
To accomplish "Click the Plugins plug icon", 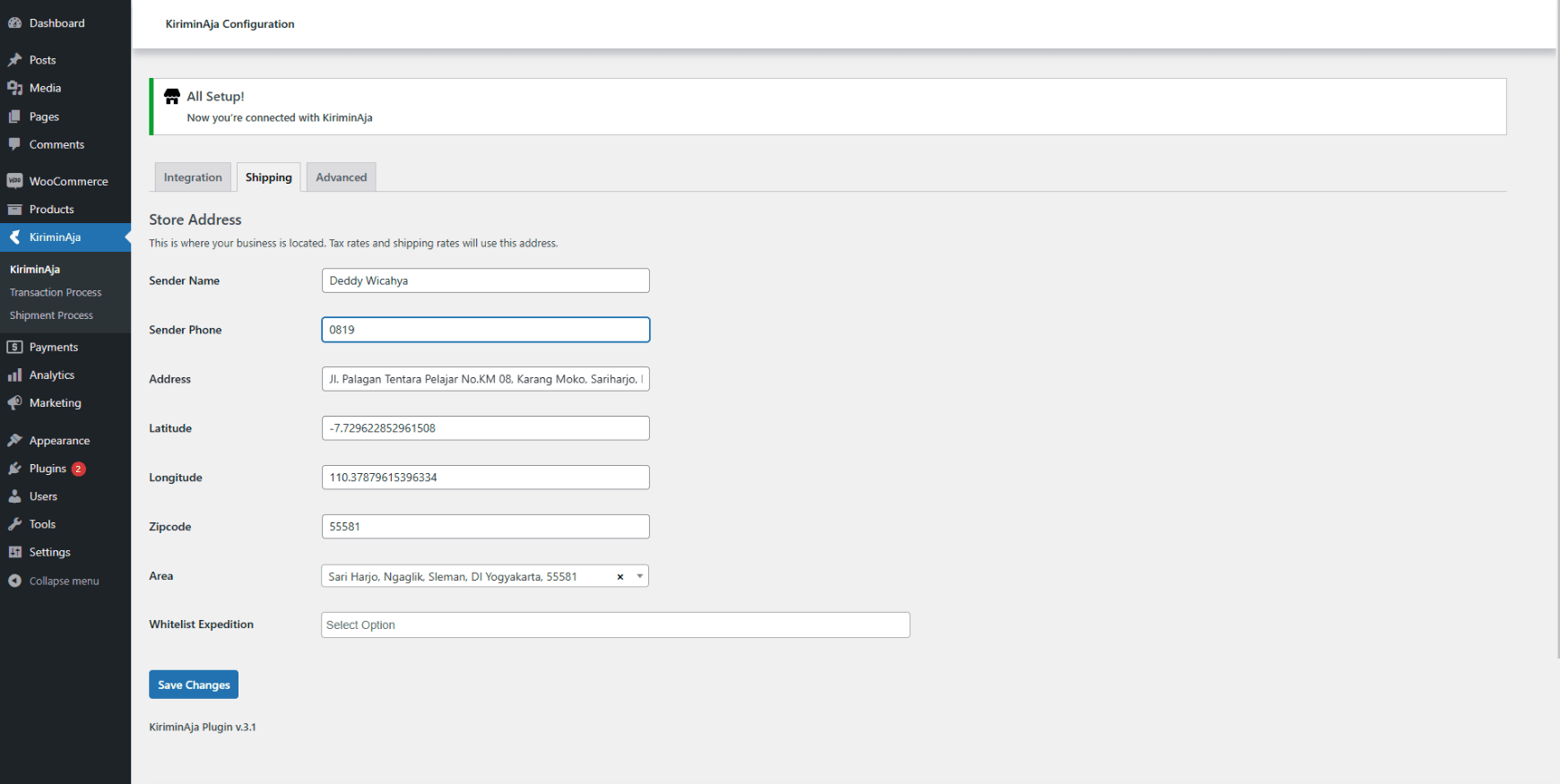I will pyautogui.click(x=14, y=469).
